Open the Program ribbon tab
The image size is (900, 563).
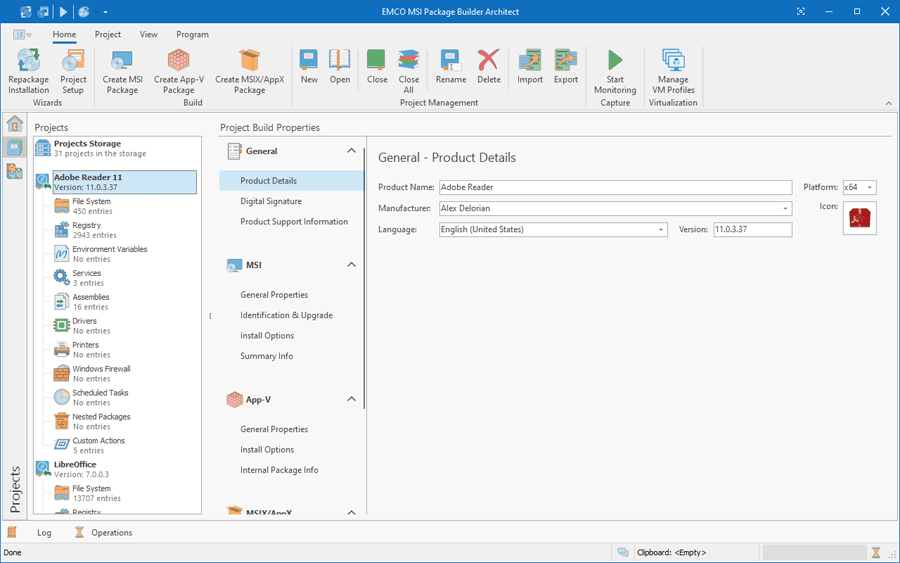coord(192,34)
